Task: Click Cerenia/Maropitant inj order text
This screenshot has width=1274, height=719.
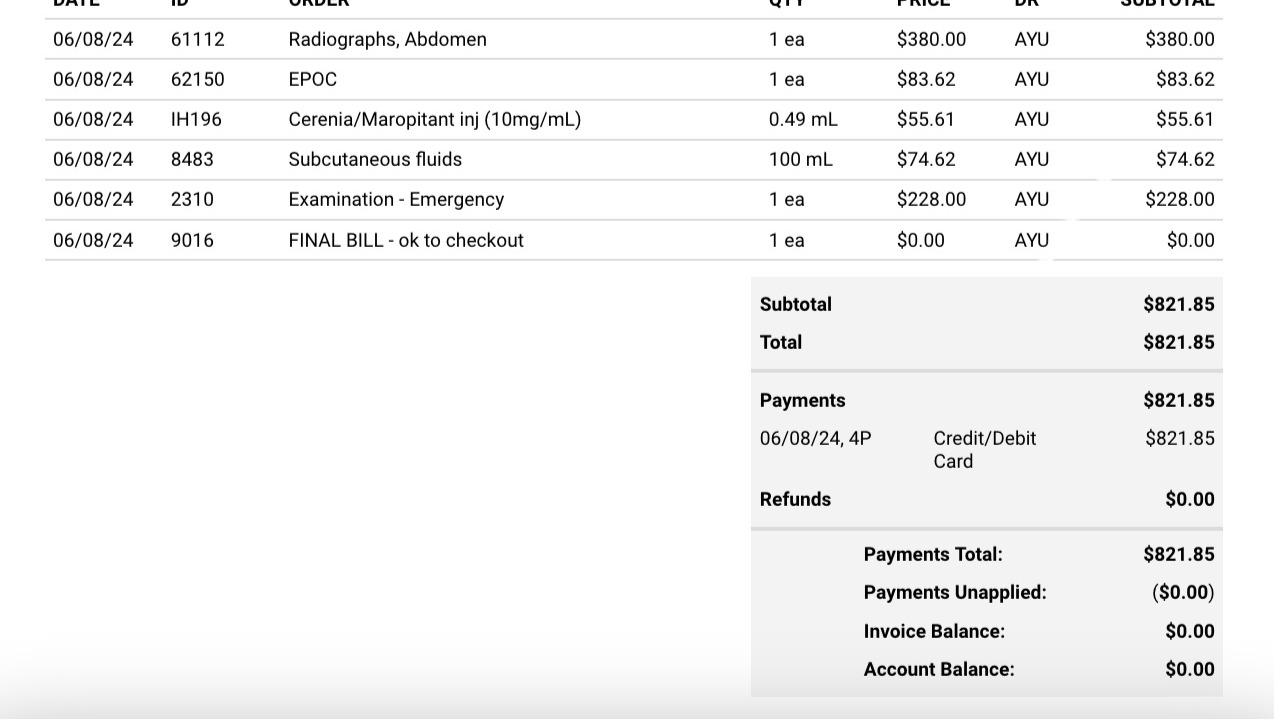Action: 434,120
